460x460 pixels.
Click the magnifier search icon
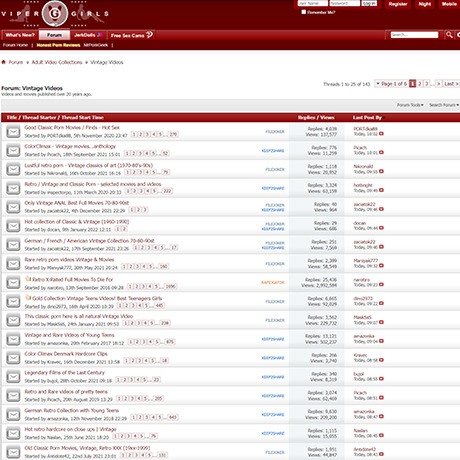(449, 35)
